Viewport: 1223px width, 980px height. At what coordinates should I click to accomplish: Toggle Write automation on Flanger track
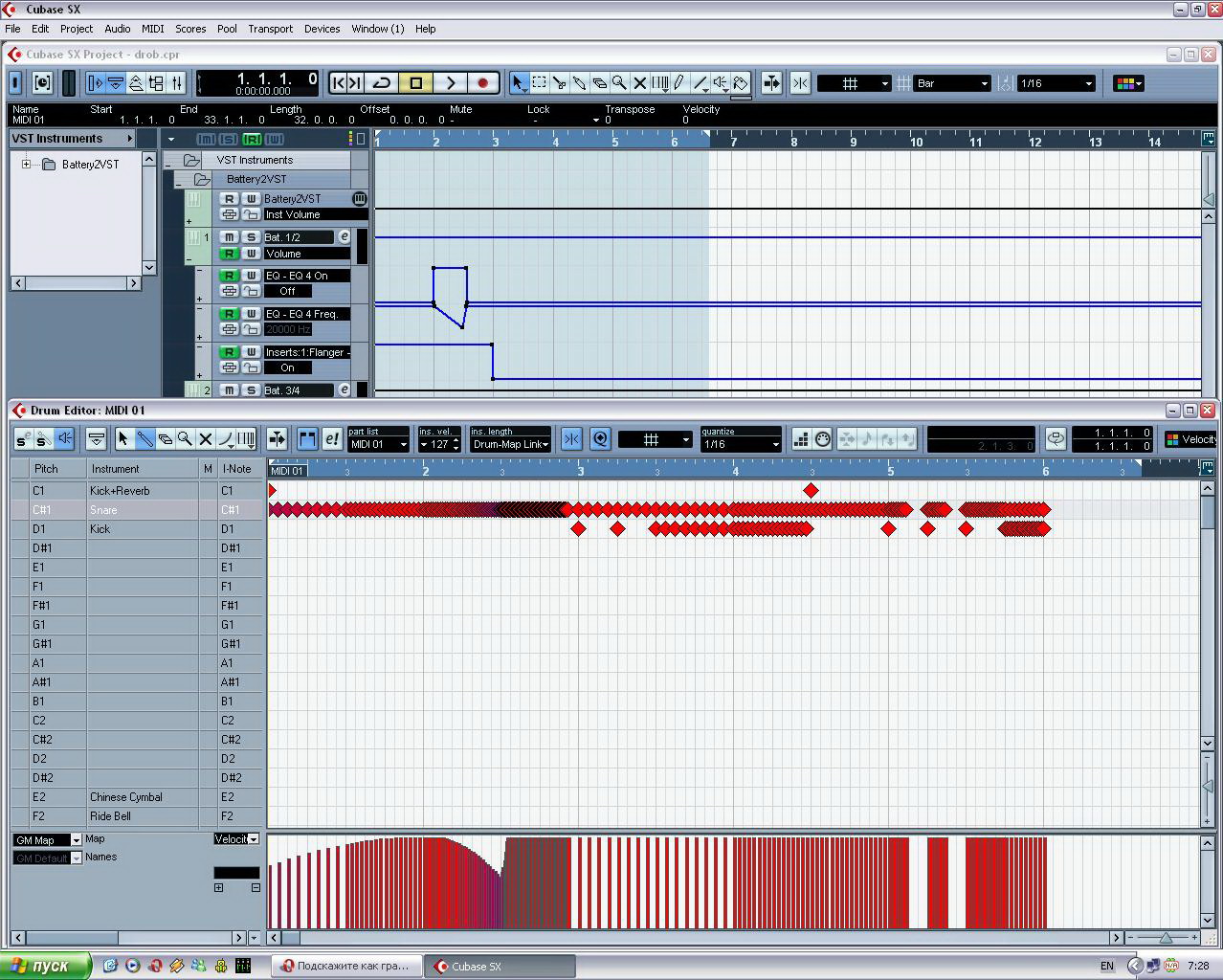tap(251, 352)
